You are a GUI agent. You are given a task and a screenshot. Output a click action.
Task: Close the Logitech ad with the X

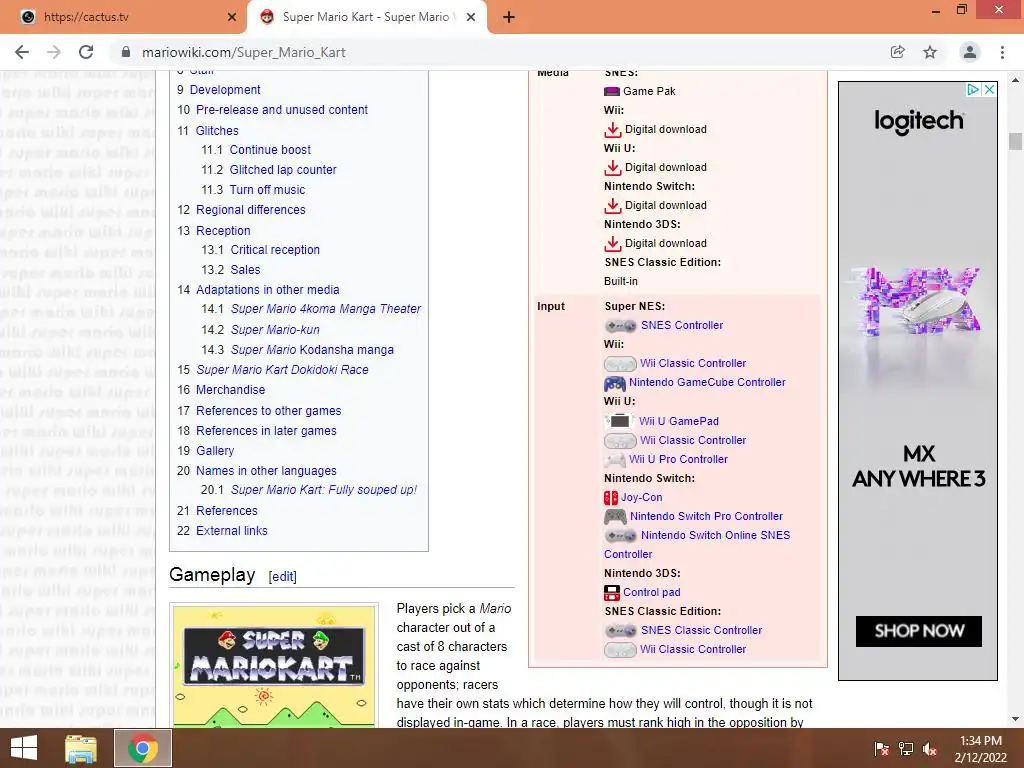tap(989, 89)
